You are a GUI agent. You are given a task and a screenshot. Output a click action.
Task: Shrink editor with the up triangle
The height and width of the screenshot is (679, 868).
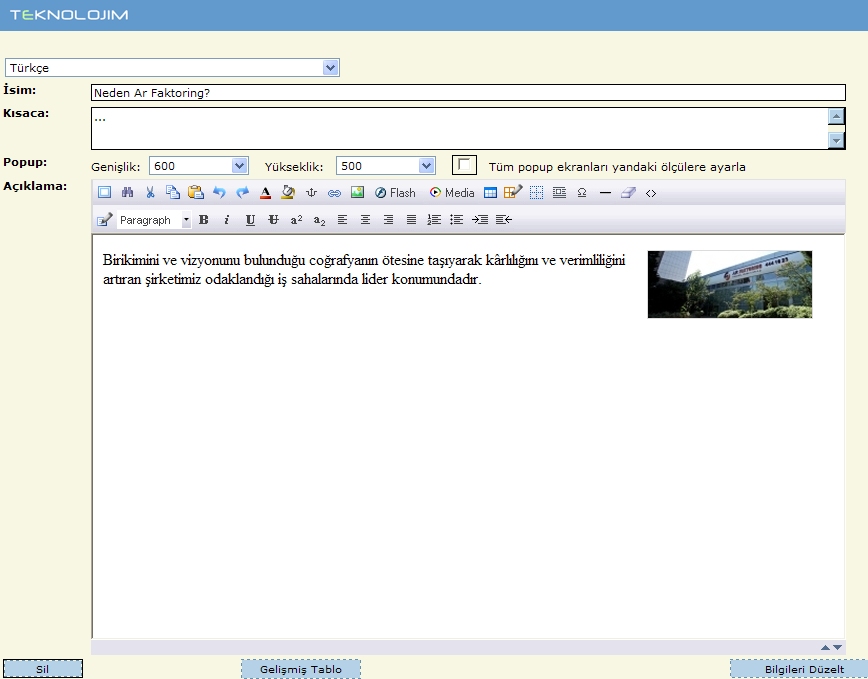tap(825, 647)
